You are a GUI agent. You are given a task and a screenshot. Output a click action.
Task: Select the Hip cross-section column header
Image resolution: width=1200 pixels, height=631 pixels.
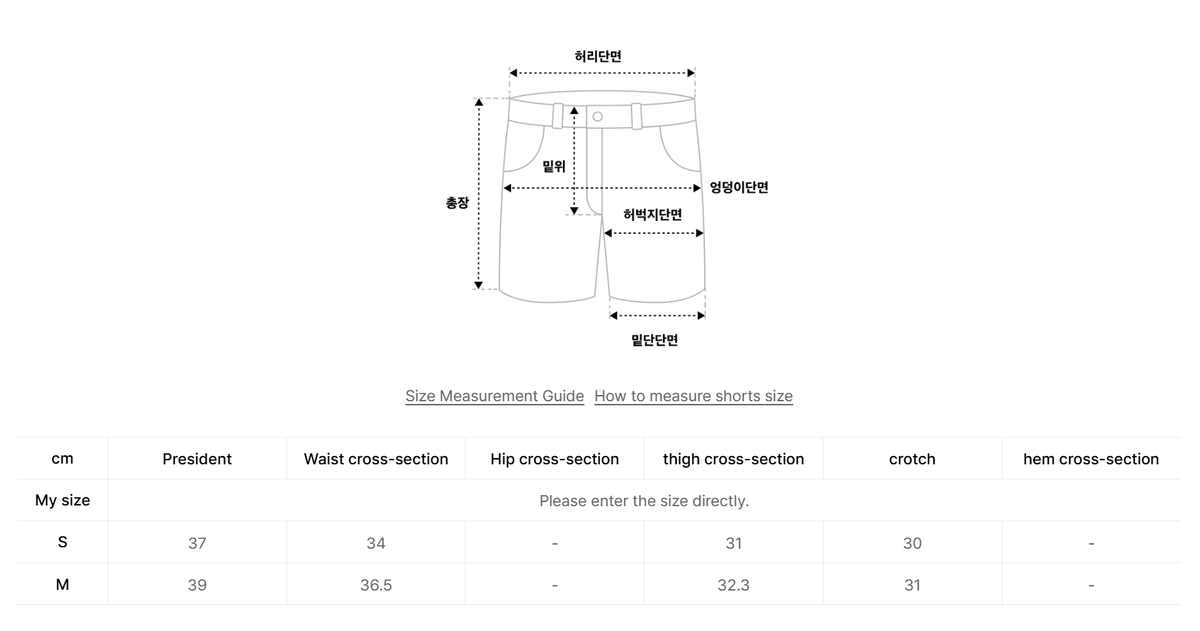pyautogui.click(x=555, y=459)
